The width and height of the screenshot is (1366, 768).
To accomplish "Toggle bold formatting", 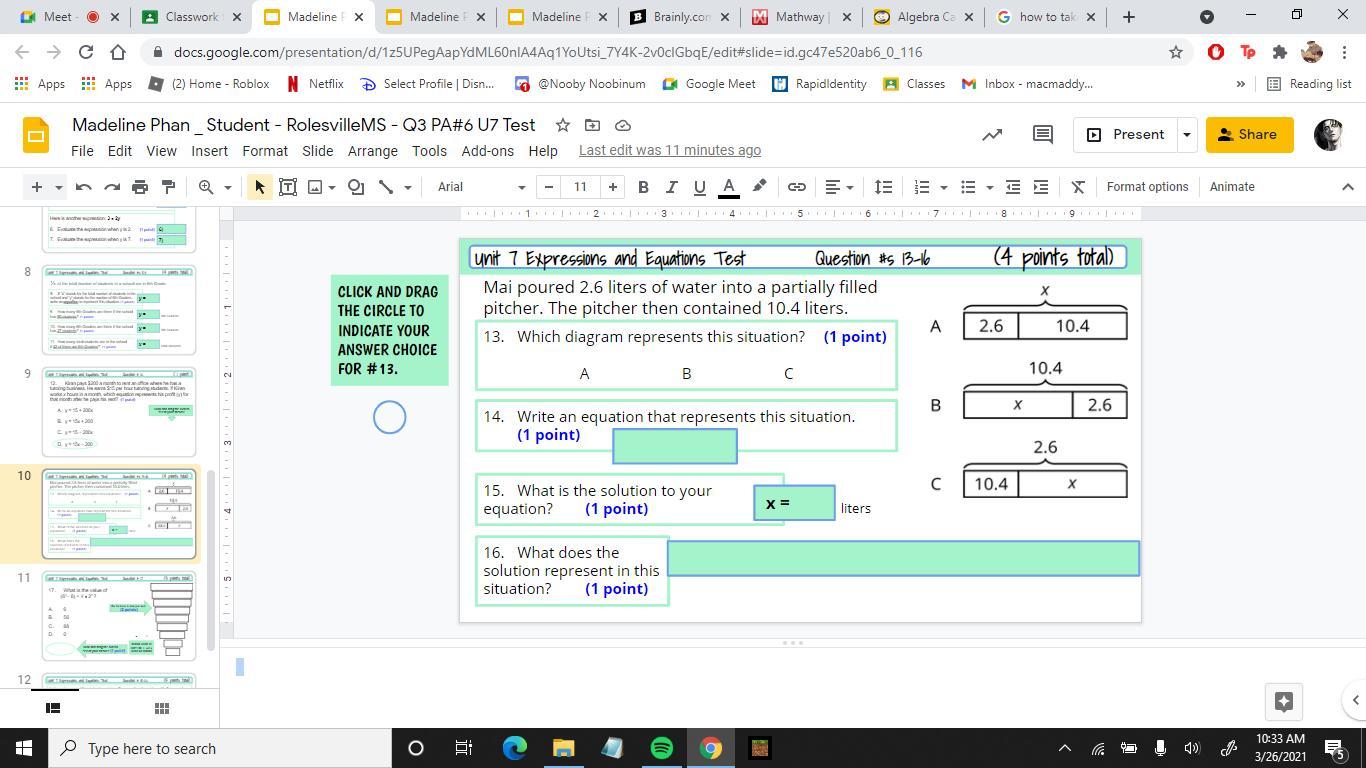I will (643, 187).
